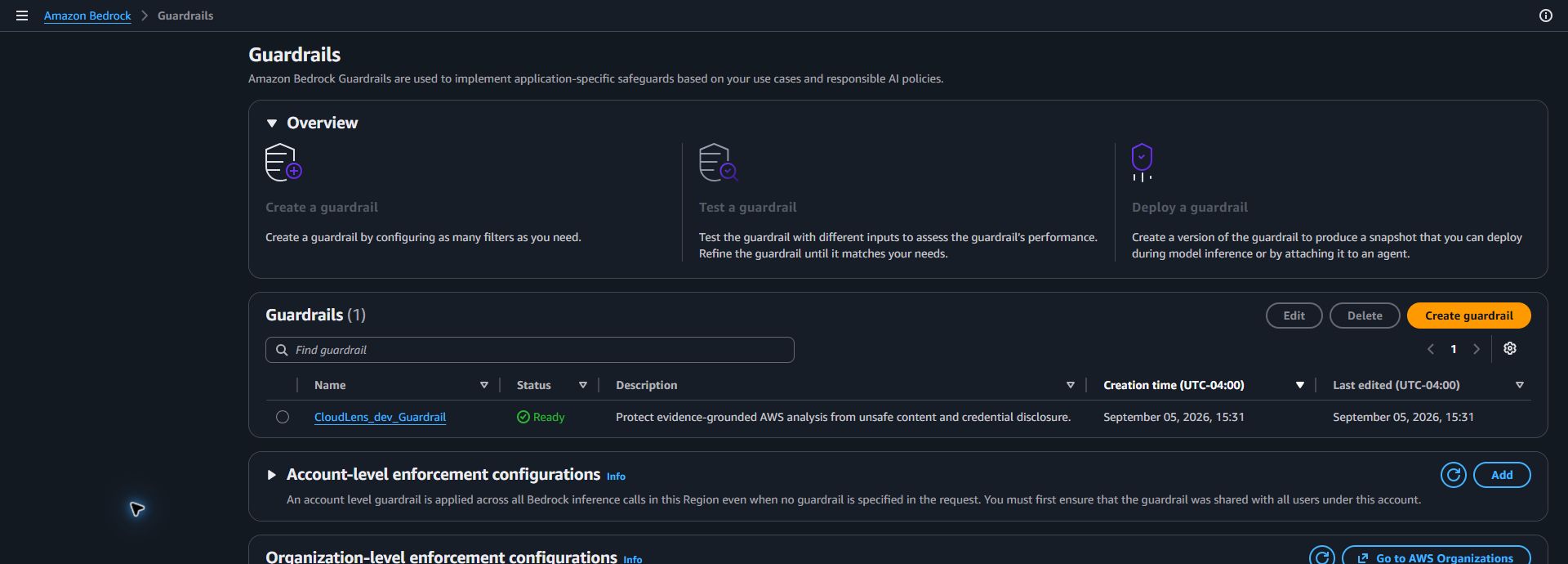Click Guardrails breadcrumb text

point(185,16)
